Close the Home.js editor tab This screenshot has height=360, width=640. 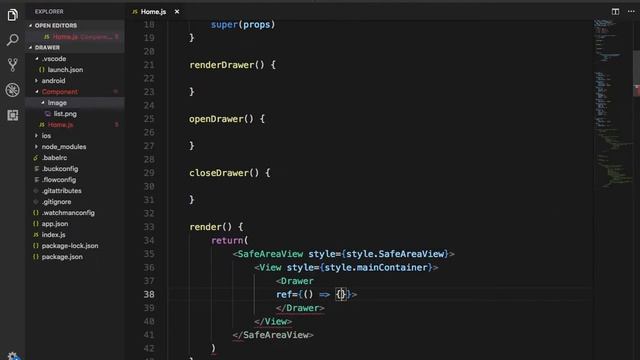pyautogui.click(x=177, y=12)
